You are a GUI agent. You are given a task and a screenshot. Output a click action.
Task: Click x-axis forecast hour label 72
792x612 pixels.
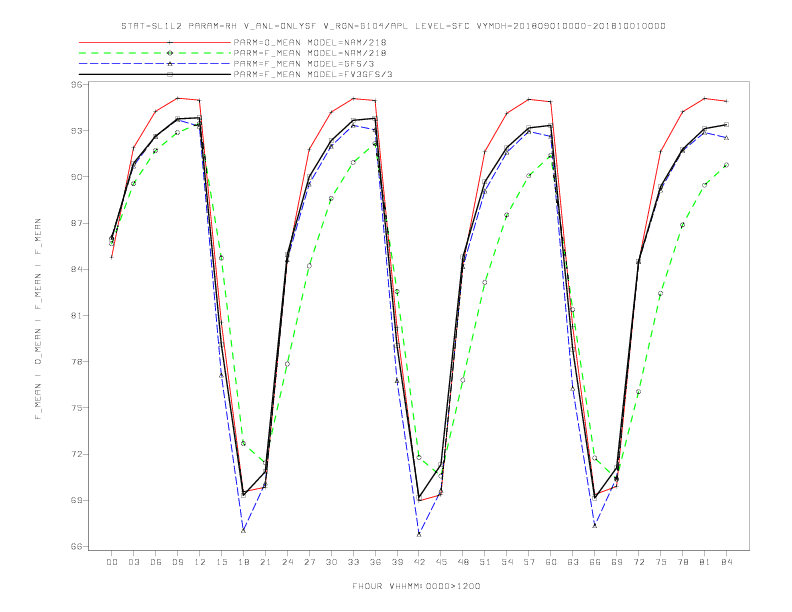point(639,562)
